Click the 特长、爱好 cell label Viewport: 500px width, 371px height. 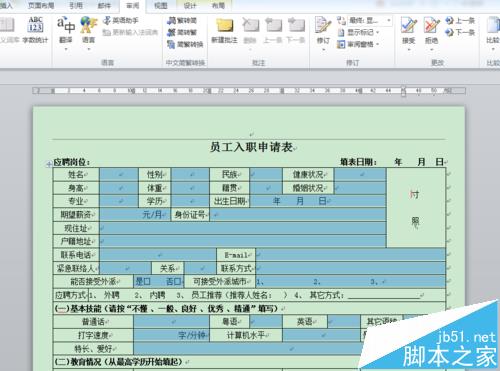pos(93,349)
